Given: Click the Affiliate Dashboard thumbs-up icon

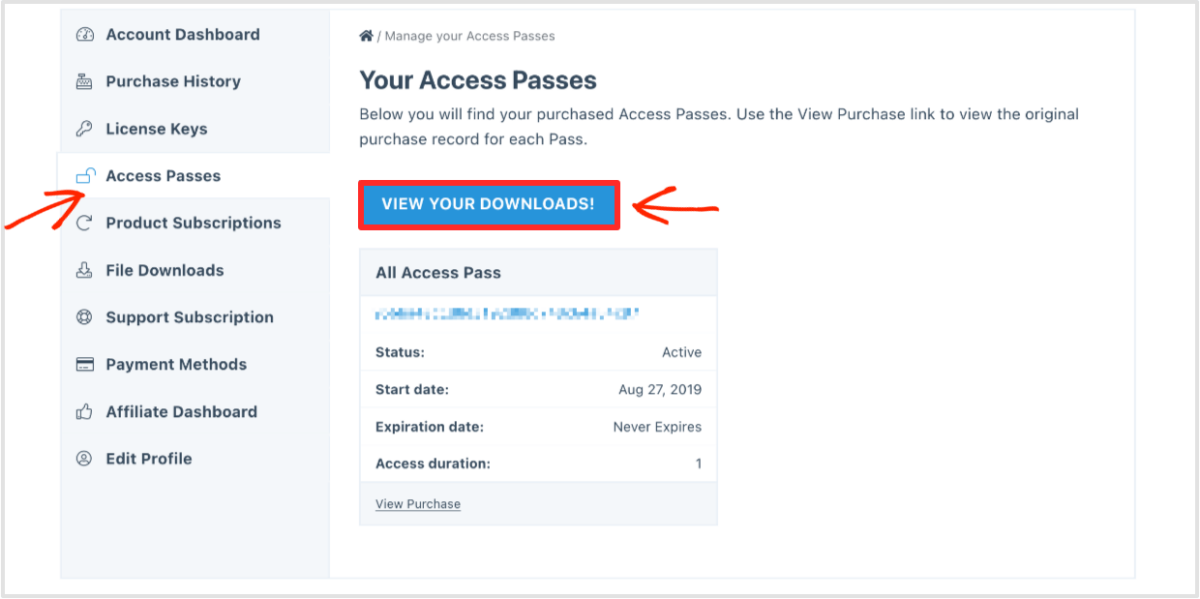Looking at the screenshot, I should tap(85, 412).
